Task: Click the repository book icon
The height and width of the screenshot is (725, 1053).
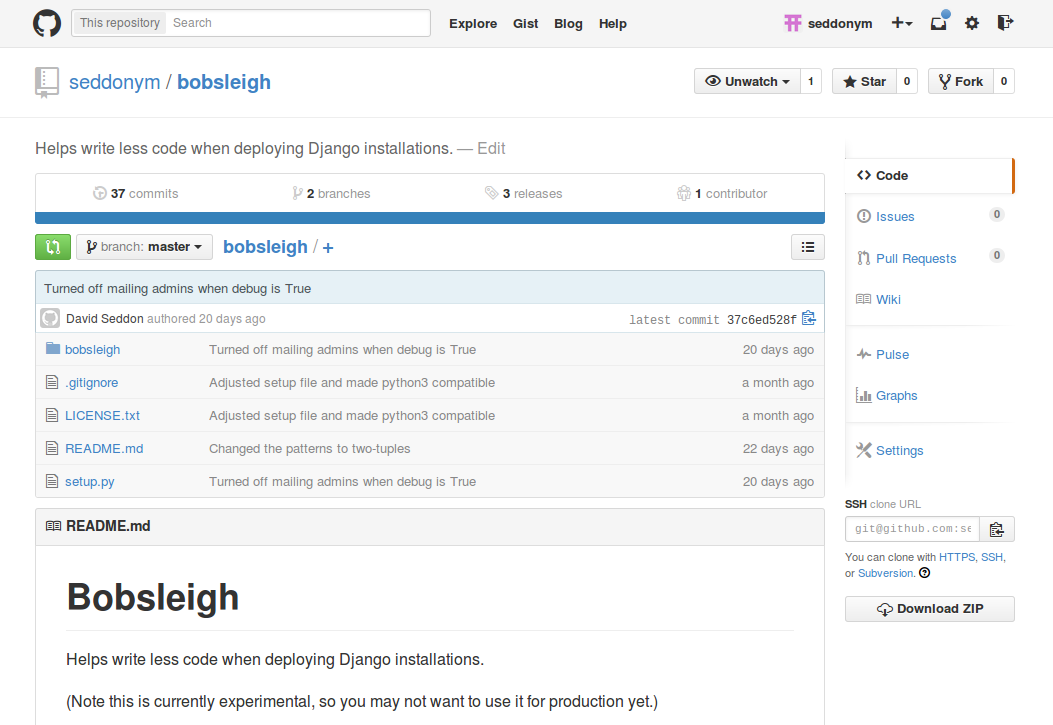Action: (46, 83)
